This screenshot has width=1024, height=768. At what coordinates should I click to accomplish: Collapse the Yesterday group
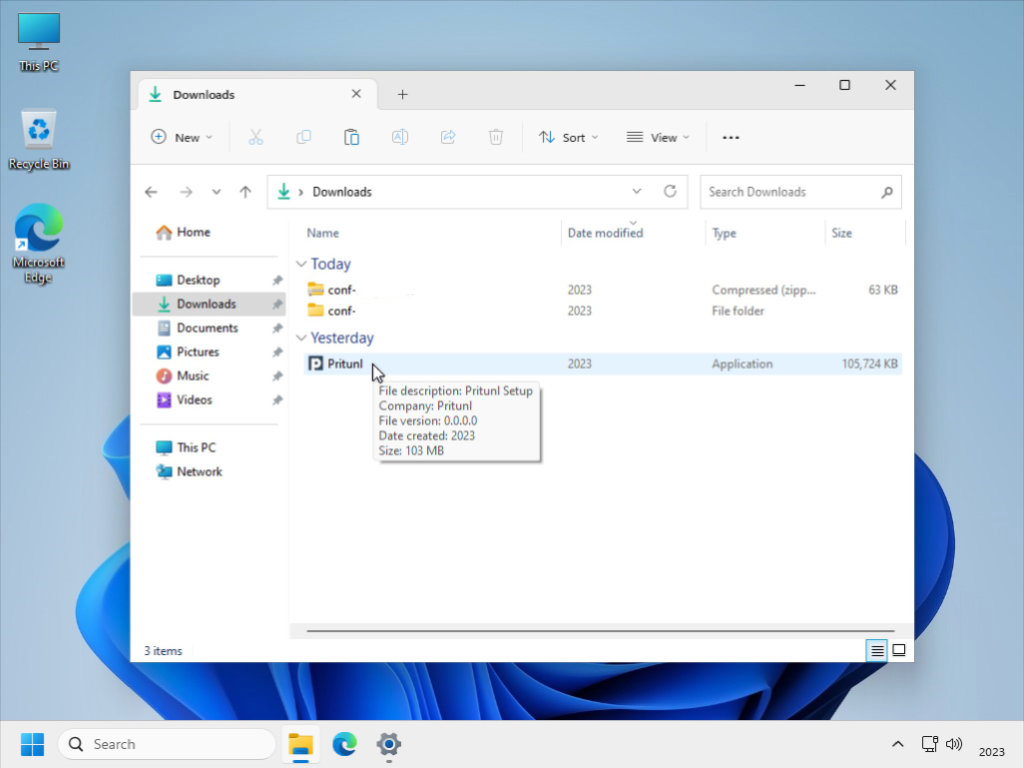301,338
